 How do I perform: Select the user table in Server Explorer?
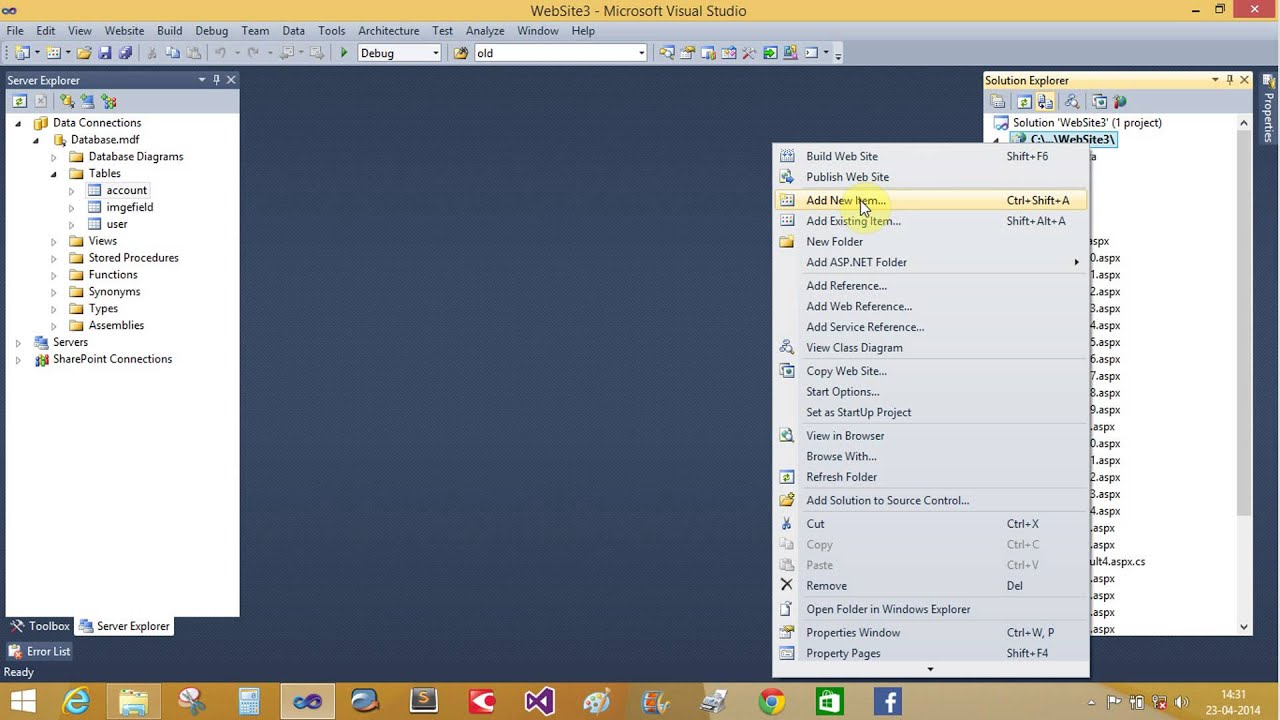coord(117,224)
